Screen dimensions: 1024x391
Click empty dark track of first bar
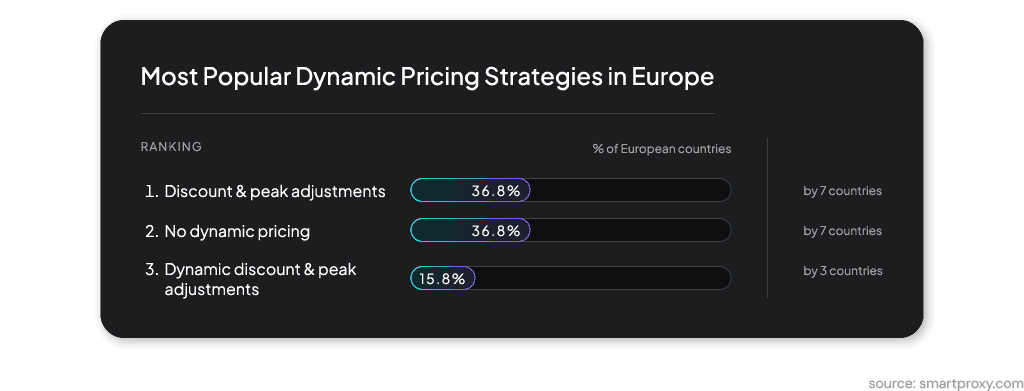click(x=630, y=191)
